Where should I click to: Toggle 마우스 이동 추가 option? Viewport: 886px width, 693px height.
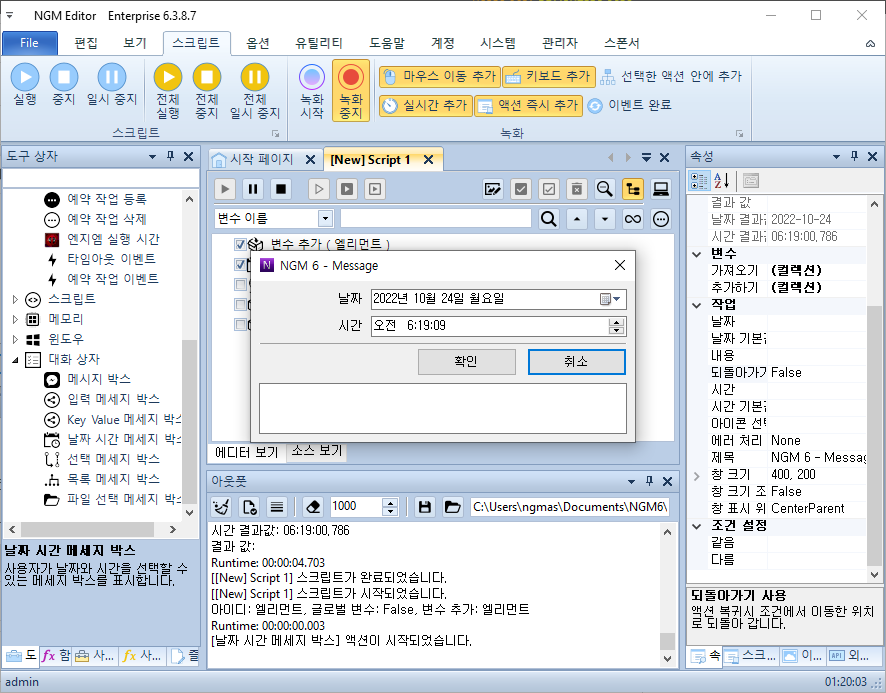(x=440, y=76)
